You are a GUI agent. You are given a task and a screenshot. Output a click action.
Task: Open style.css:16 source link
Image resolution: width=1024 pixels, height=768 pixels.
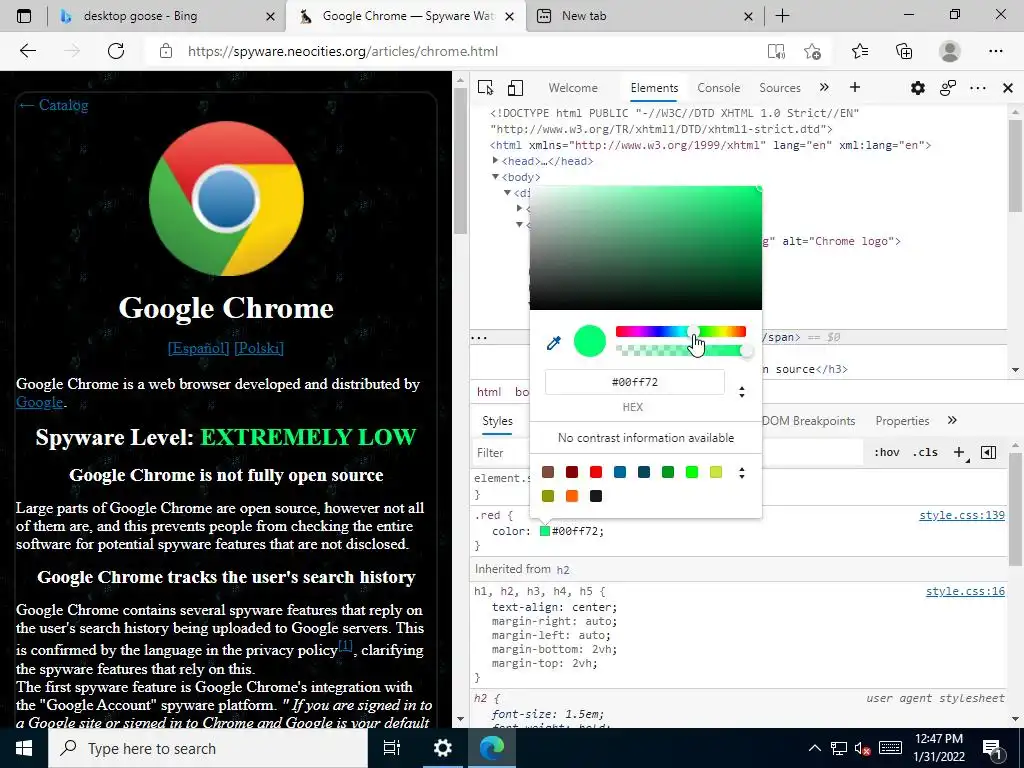[x=965, y=592]
